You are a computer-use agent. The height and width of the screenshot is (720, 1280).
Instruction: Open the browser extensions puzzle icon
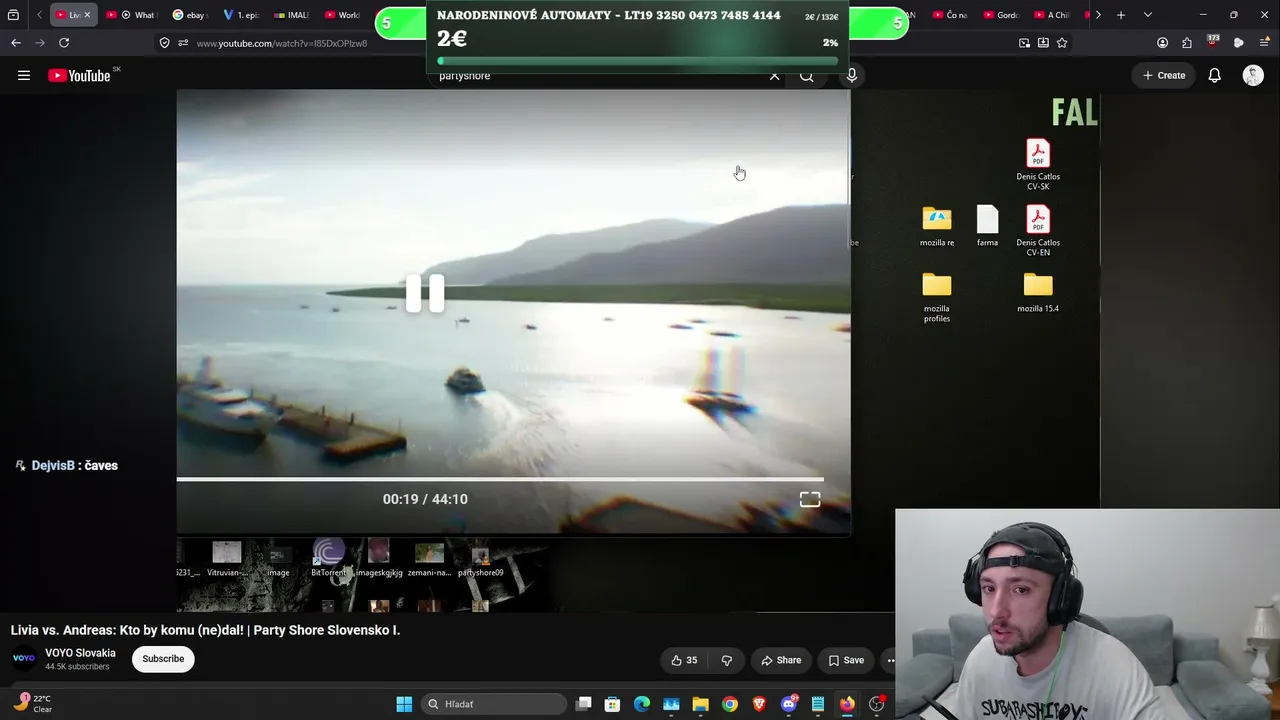point(1187,43)
